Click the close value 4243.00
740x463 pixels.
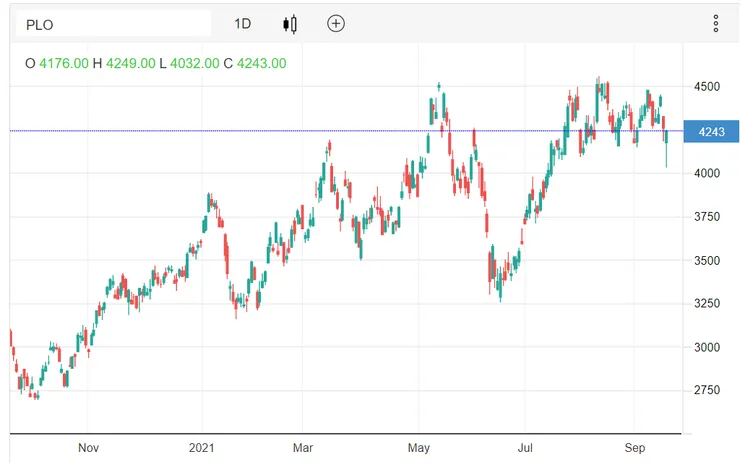pos(261,63)
